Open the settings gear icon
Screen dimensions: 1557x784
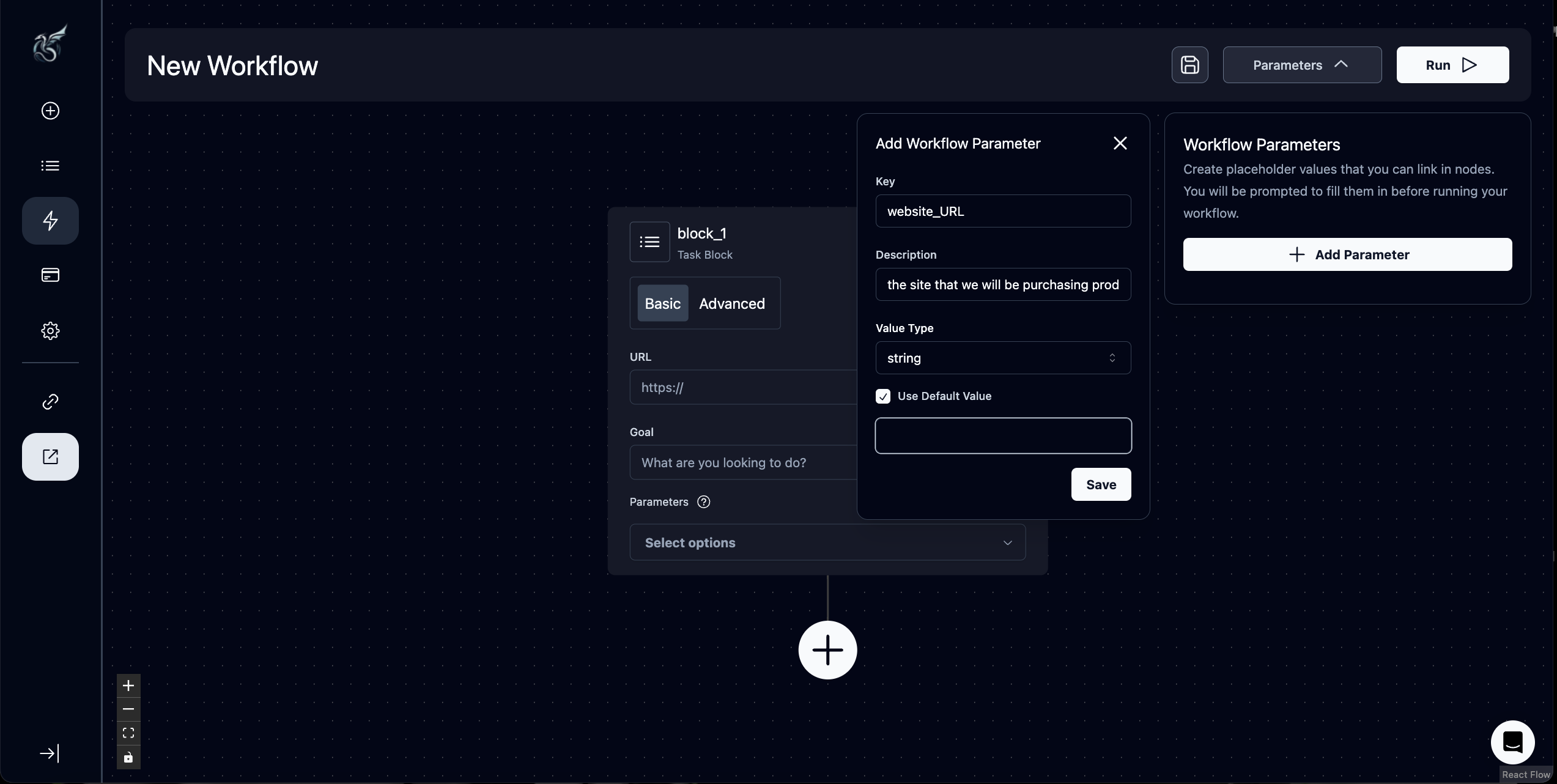tap(50, 331)
